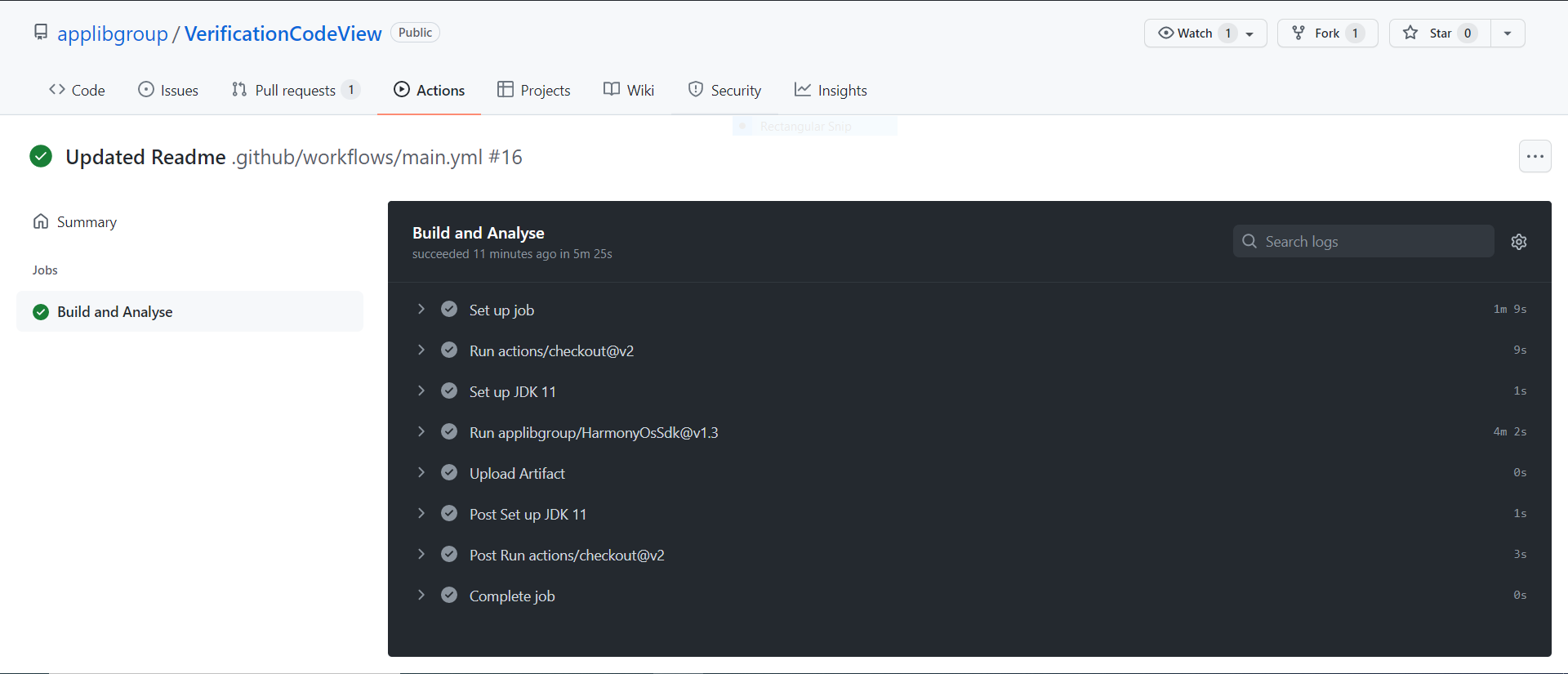Expand the Post Set up JDK 11 step
This screenshot has height=674, width=1568.
(x=421, y=513)
